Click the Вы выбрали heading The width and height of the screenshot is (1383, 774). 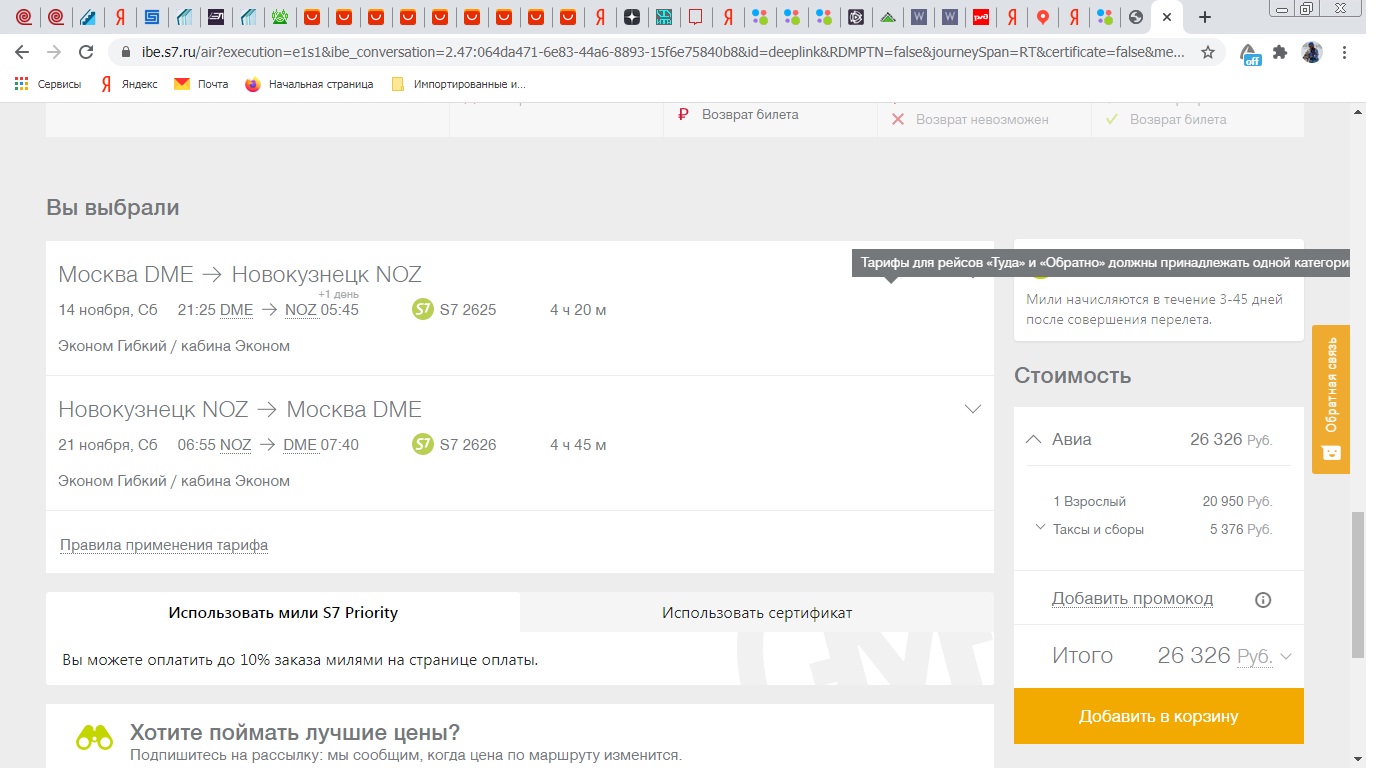(x=113, y=208)
